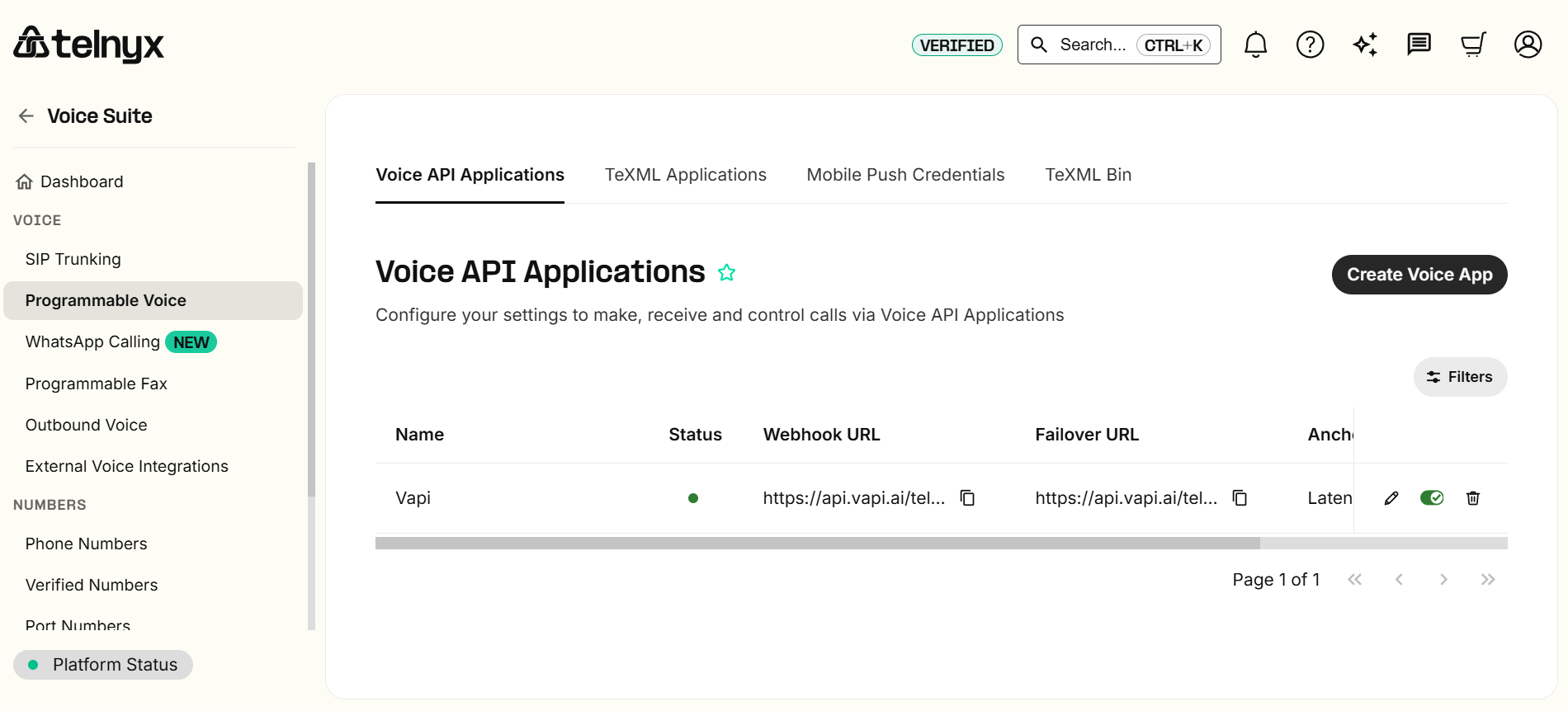This screenshot has width=1568, height=711.
Task: Copy the Vapi failover URL
Action: 1240,497
